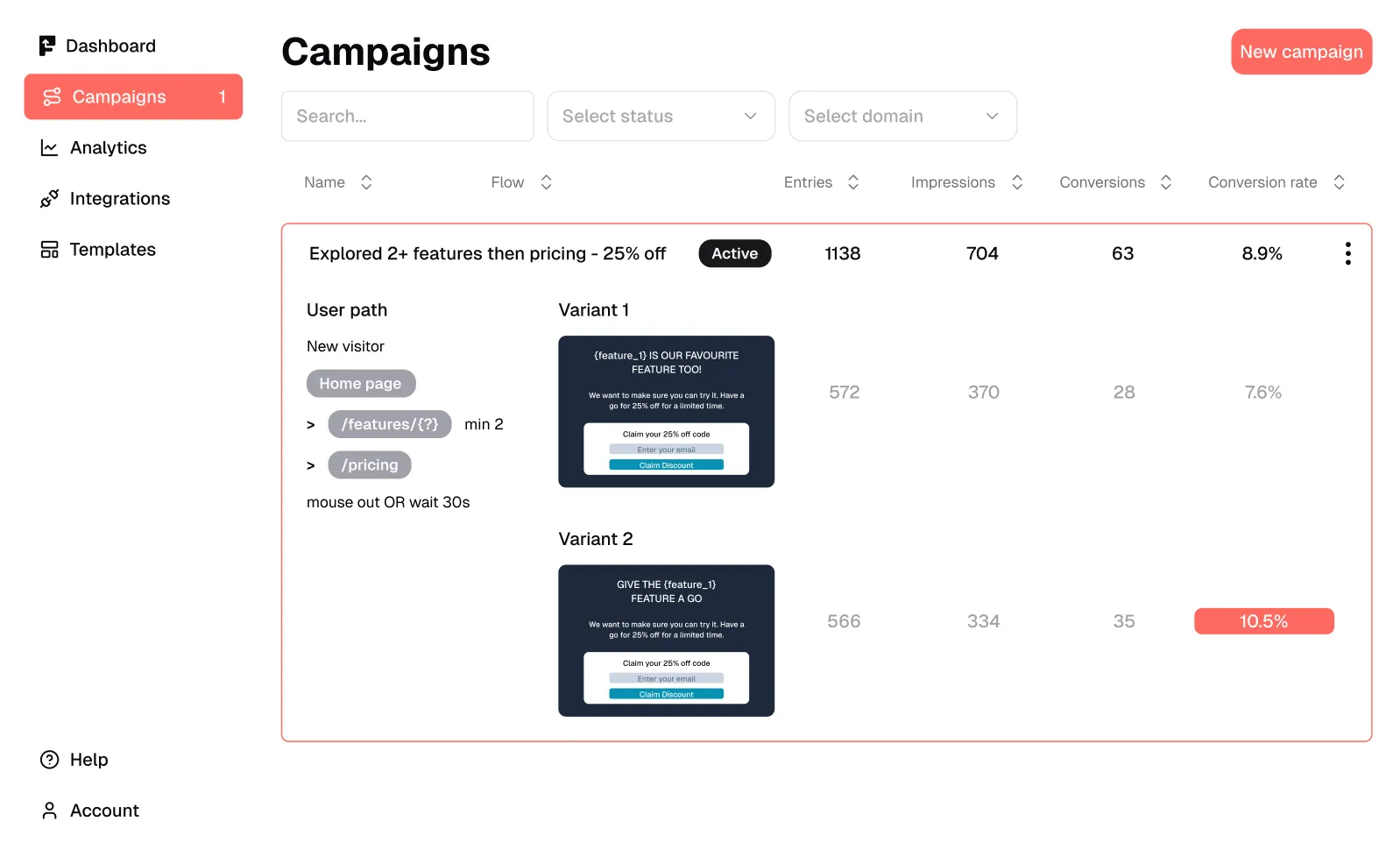Click the Claim Discount button in Variant 1
Screen dimensions: 1400x857
tap(666, 464)
